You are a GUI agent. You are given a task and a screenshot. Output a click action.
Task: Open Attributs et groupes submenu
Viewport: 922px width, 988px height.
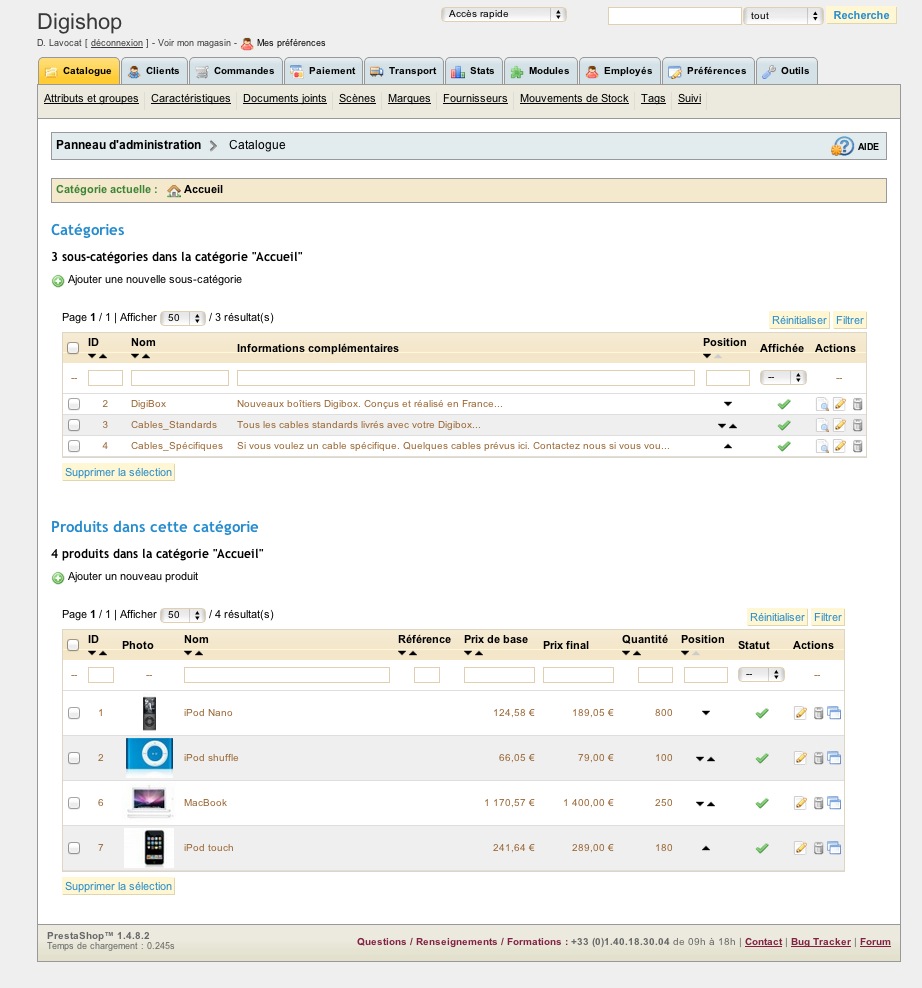coord(91,98)
